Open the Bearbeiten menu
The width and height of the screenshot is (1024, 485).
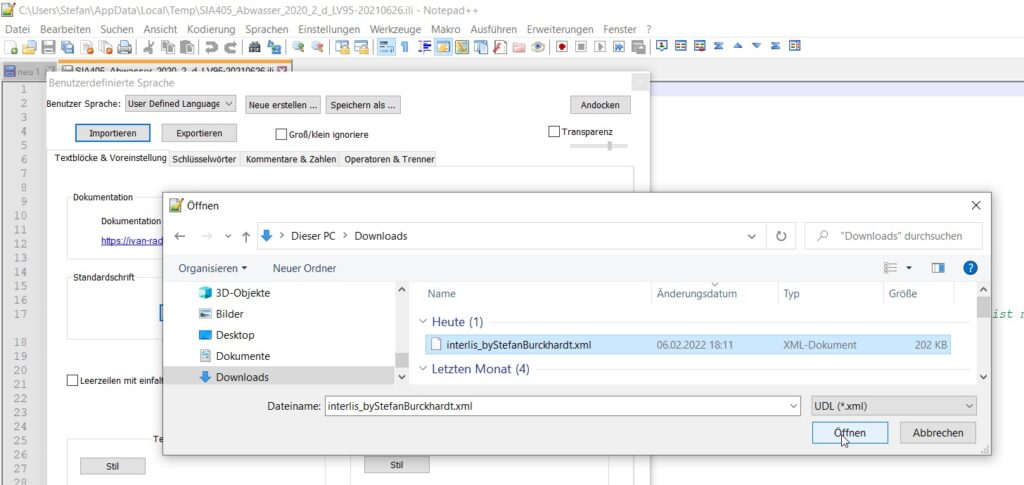(65, 29)
